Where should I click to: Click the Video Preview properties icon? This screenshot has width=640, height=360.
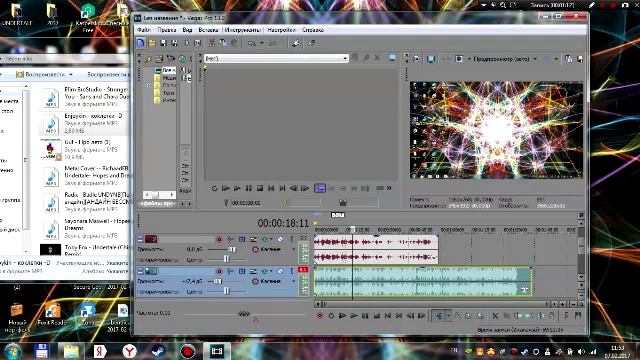(x=416, y=59)
